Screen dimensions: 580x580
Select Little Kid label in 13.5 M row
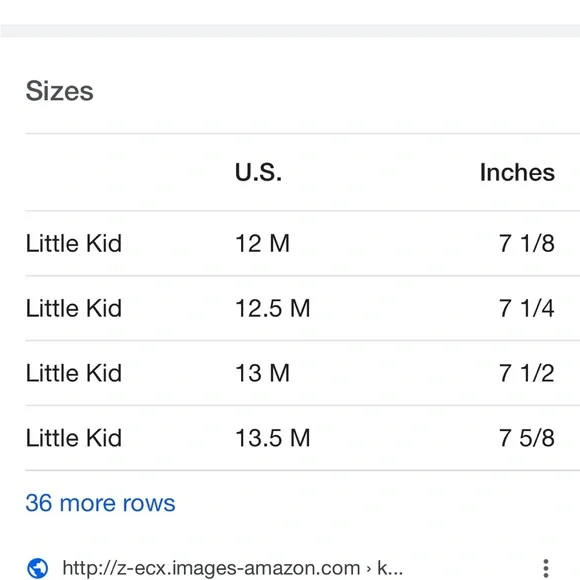(74, 438)
